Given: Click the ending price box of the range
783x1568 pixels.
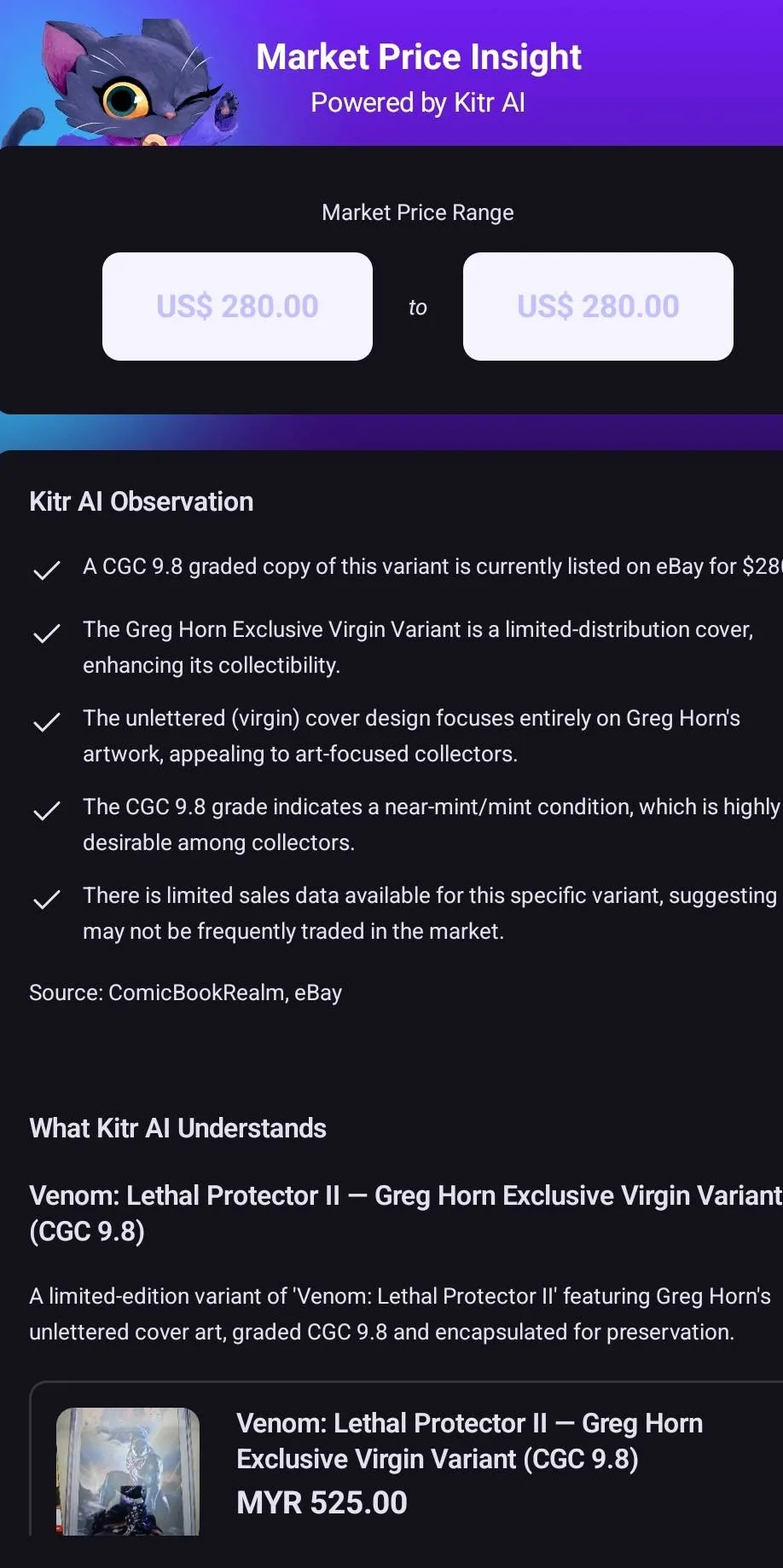Looking at the screenshot, I should click(598, 306).
